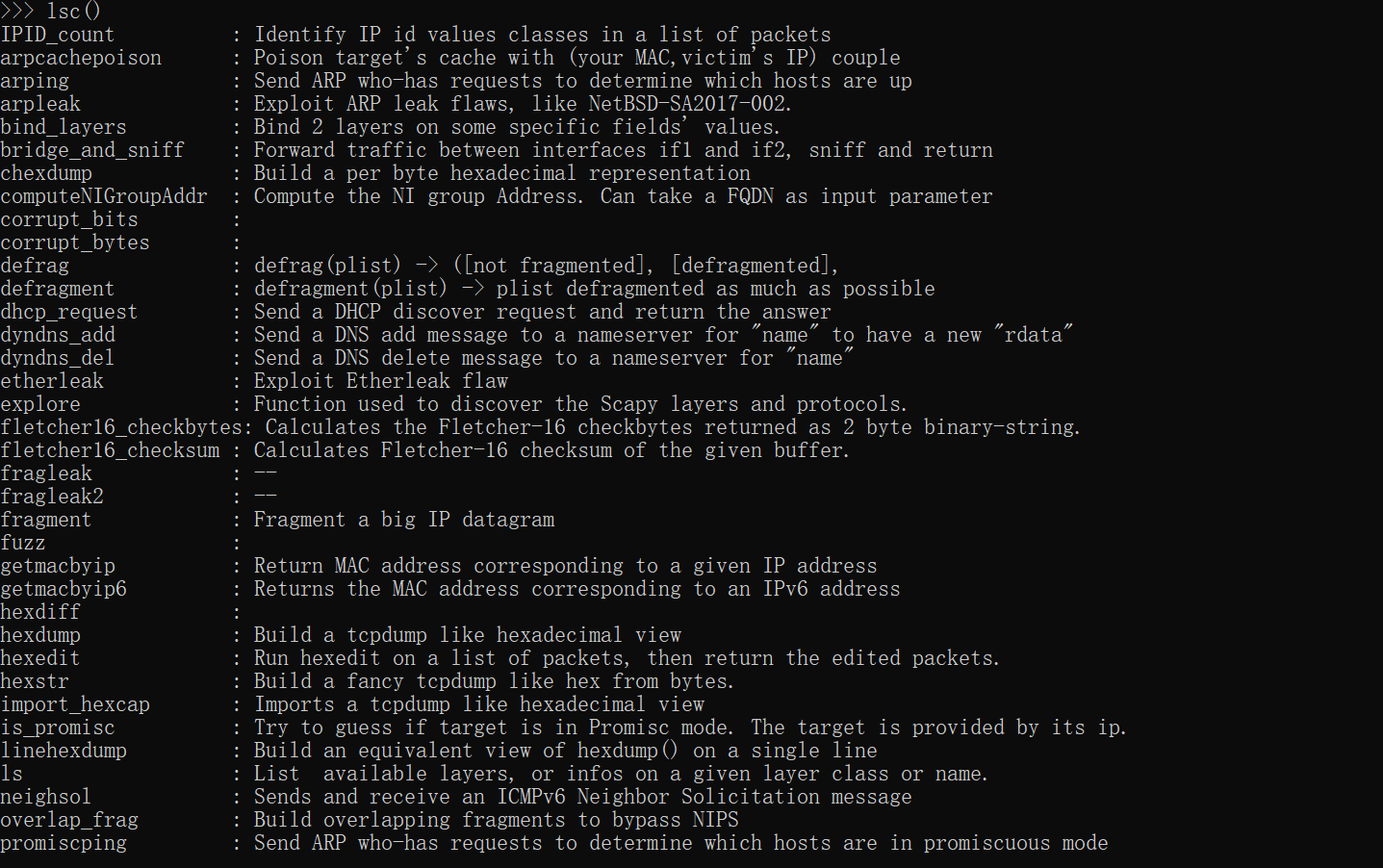Viewport: 1383px width, 868px height.
Task: Select the is_promisc function name
Action: pos(58,728)
